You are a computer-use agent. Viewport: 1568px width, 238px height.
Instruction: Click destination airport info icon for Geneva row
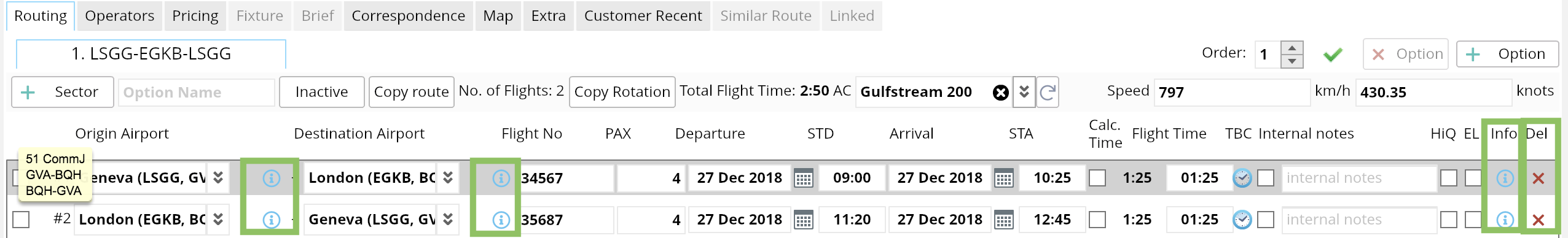pyautogui.click(x=501, y=220)
